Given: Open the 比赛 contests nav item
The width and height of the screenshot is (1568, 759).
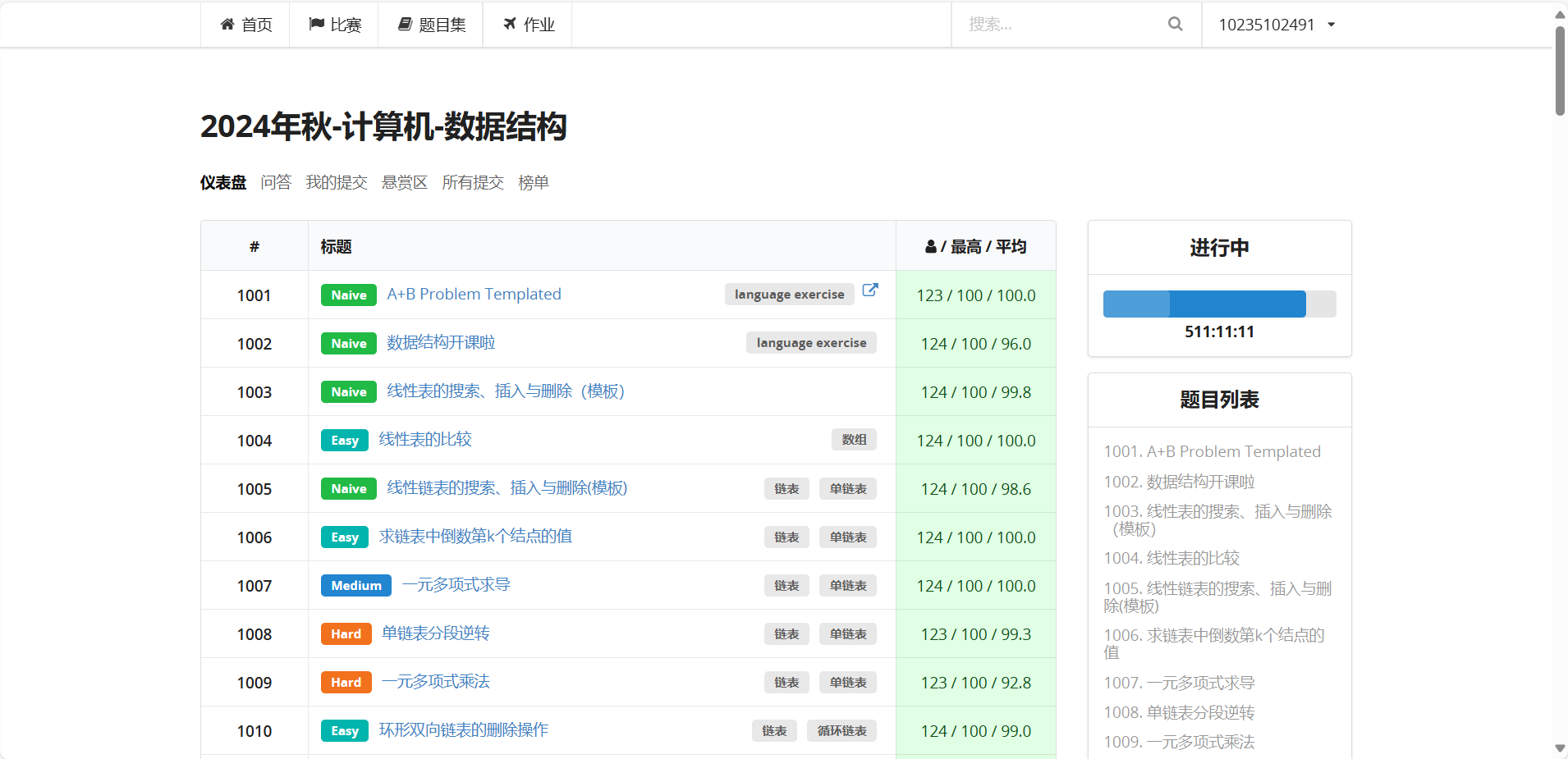Looking at the screenshot, I should [x=334, y=25].
